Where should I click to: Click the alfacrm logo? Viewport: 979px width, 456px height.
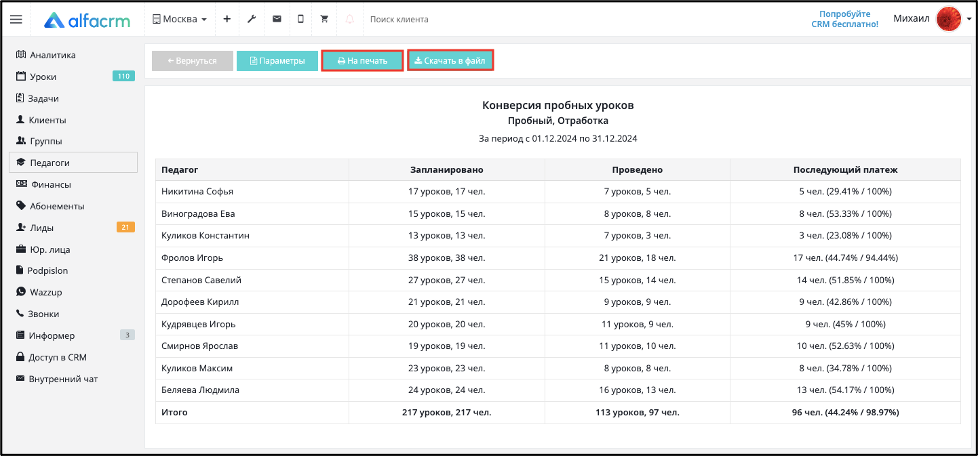[x=86, y=20]
